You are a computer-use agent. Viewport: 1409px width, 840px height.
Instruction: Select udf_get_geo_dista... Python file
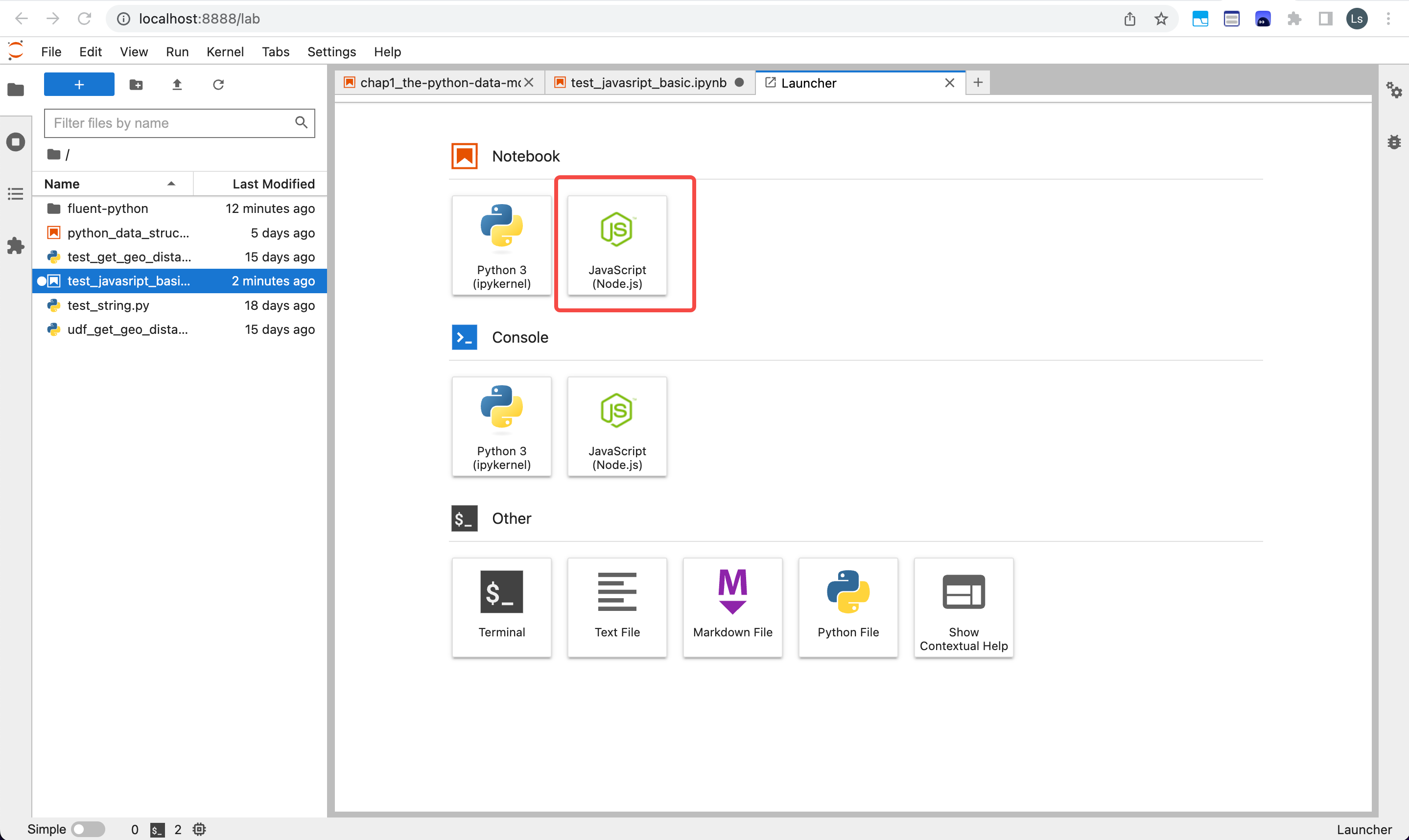coord(180,329)
